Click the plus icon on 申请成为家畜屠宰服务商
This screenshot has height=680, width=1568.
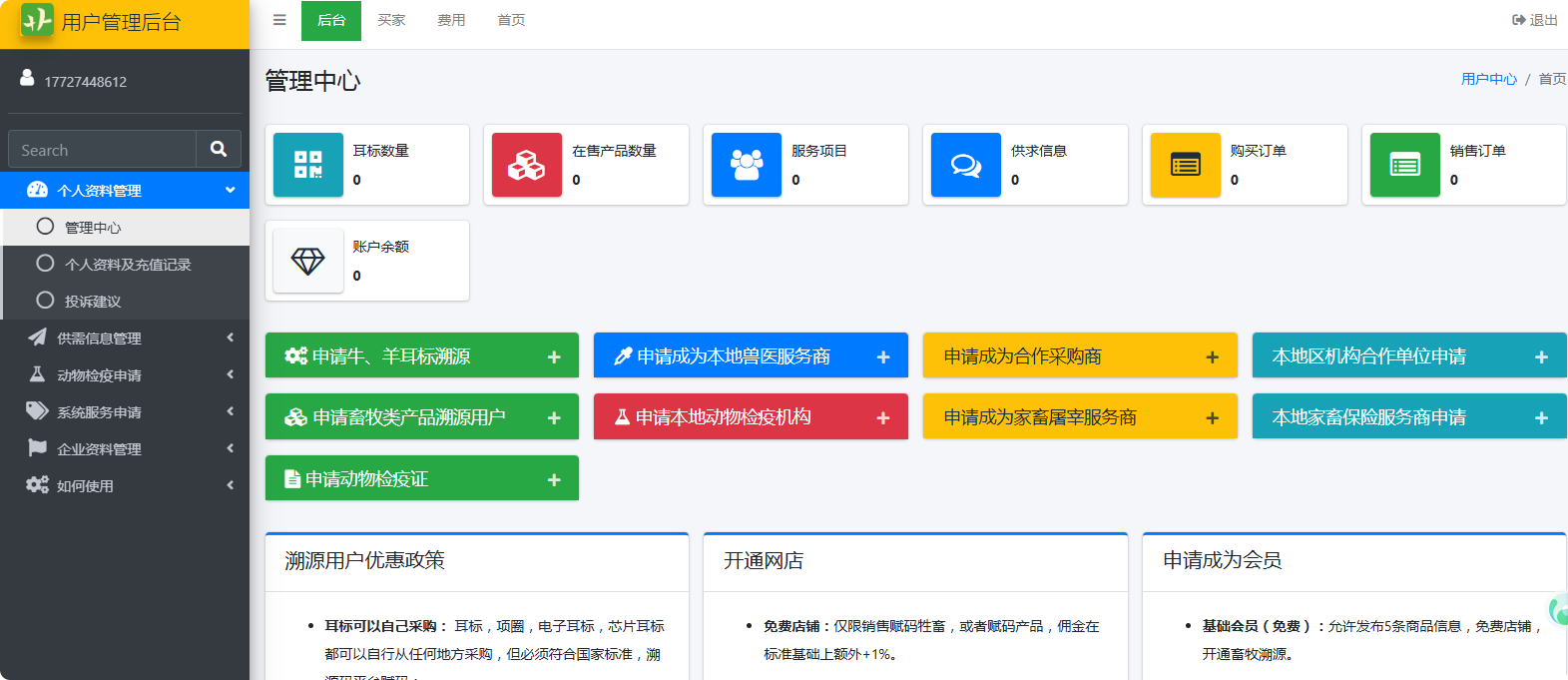click(1213, 418)
